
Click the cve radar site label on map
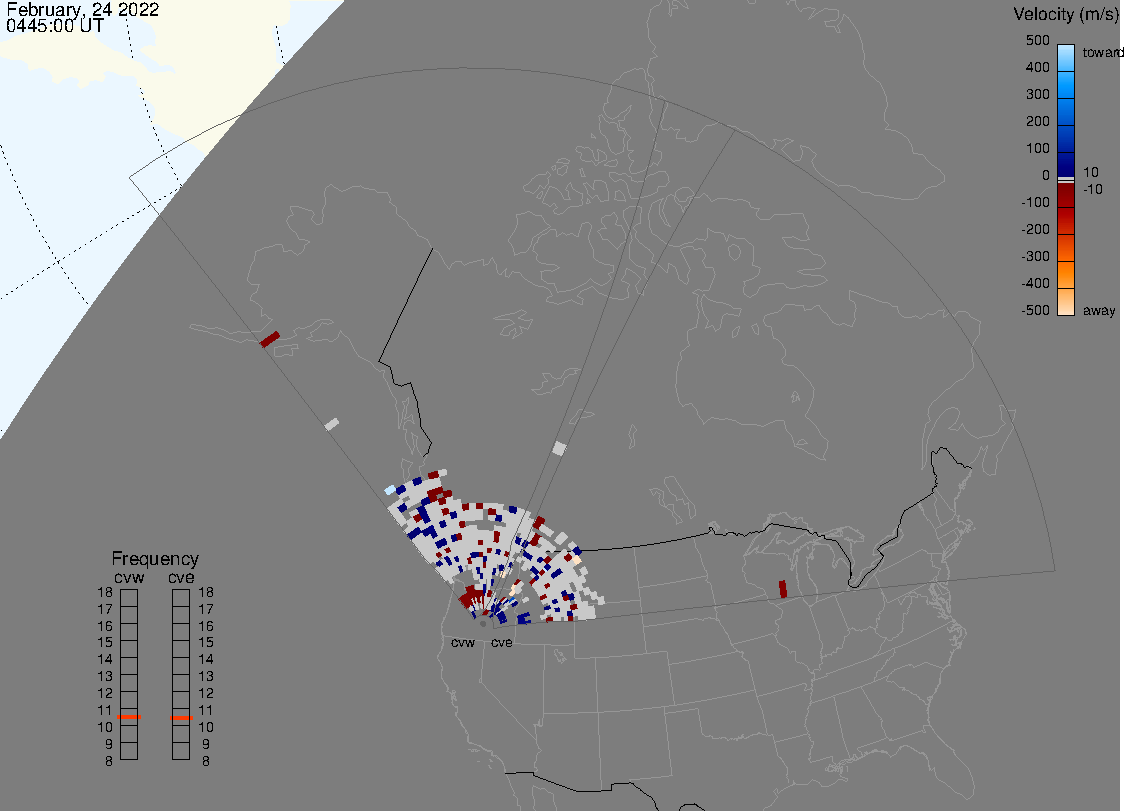pos(502,643)
